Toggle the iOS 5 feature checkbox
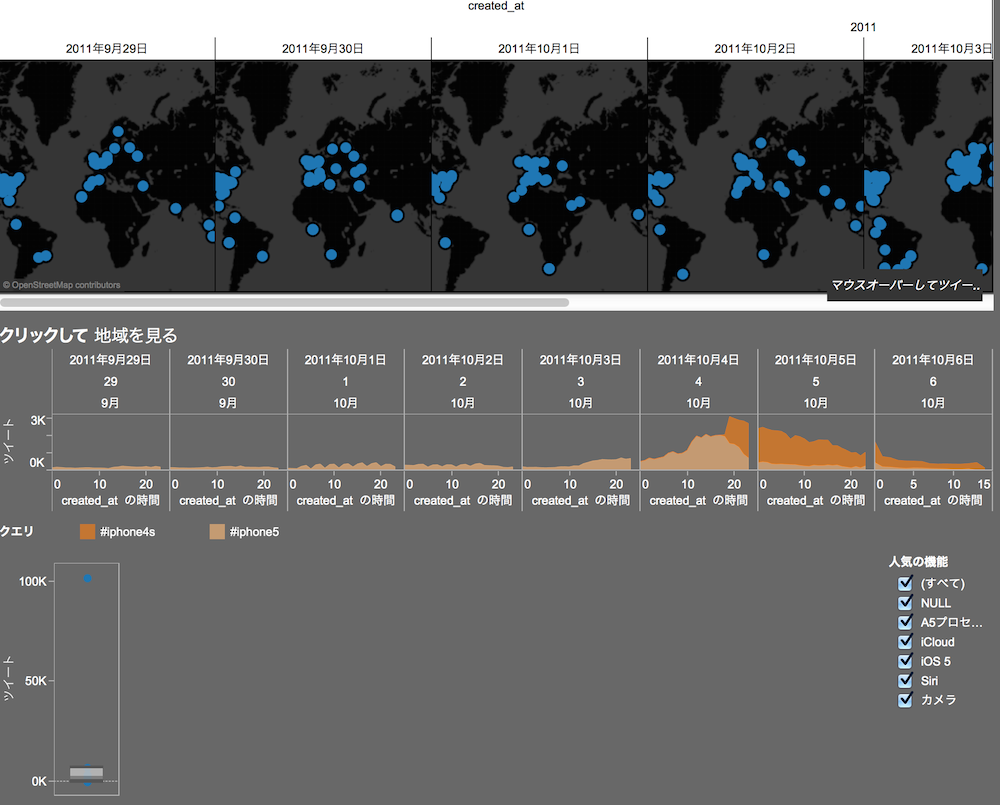Screen dimensions: 1000x805 905,661
